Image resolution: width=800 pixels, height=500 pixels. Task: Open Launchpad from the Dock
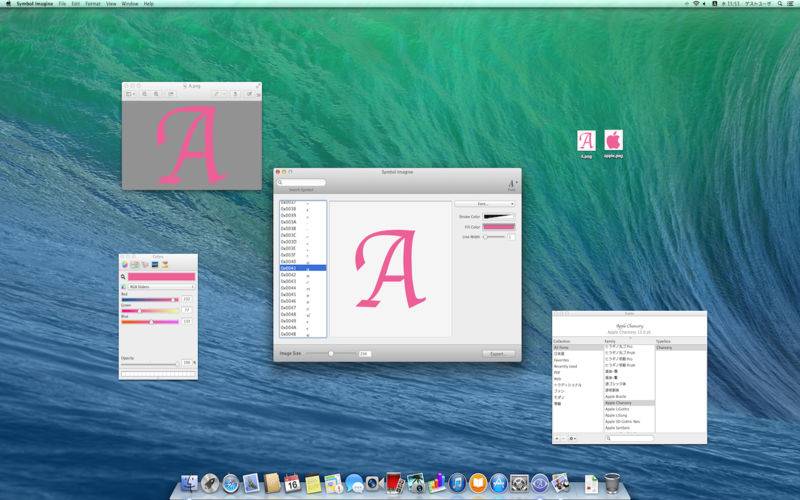coord(210,483)
